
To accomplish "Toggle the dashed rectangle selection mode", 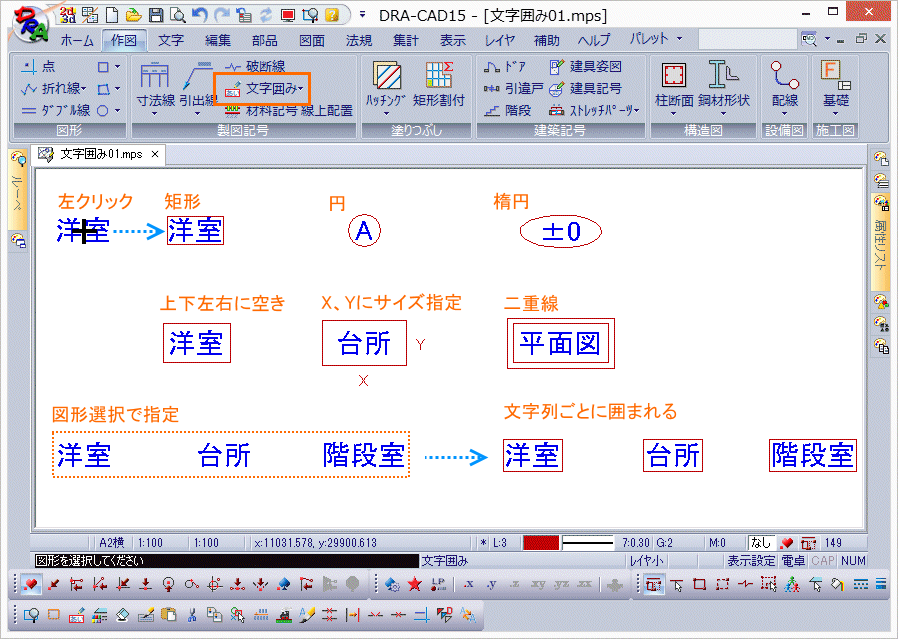I will [x=722, y=584].
